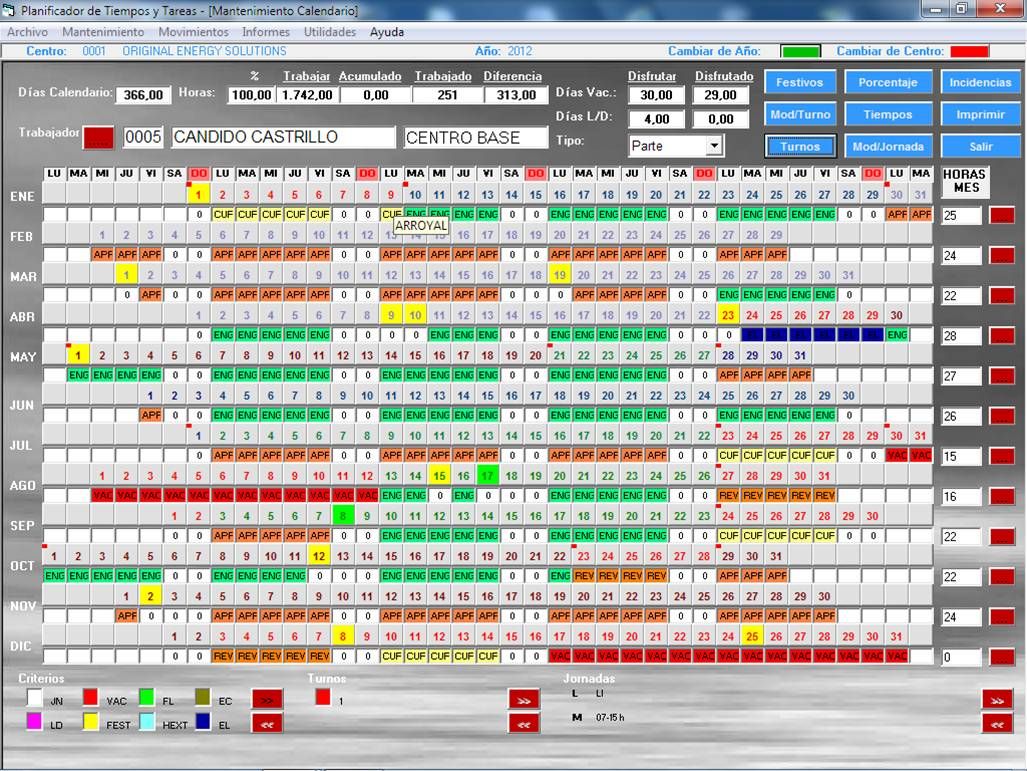Open the Archivo menu

click(x=27, y=32)
